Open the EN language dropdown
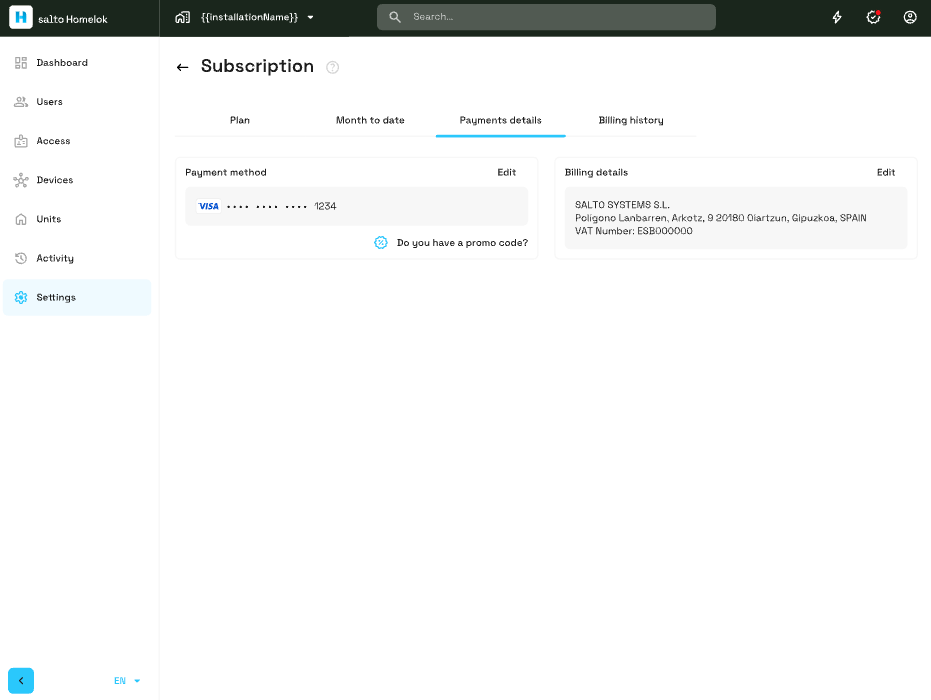Image resolution: width=931 pixels, height=700 pixels. 127,680
